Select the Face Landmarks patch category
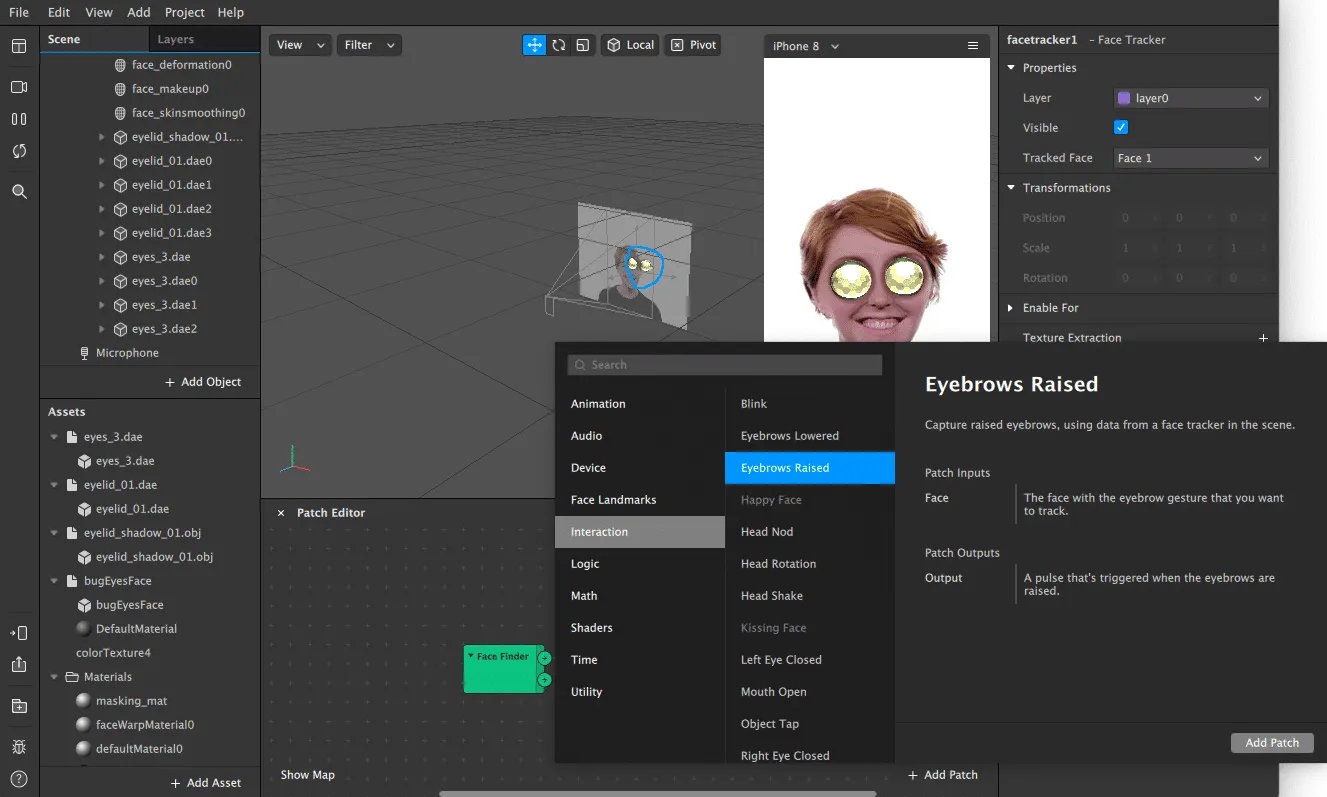1327x797 pixels. [x=640, y=500]
